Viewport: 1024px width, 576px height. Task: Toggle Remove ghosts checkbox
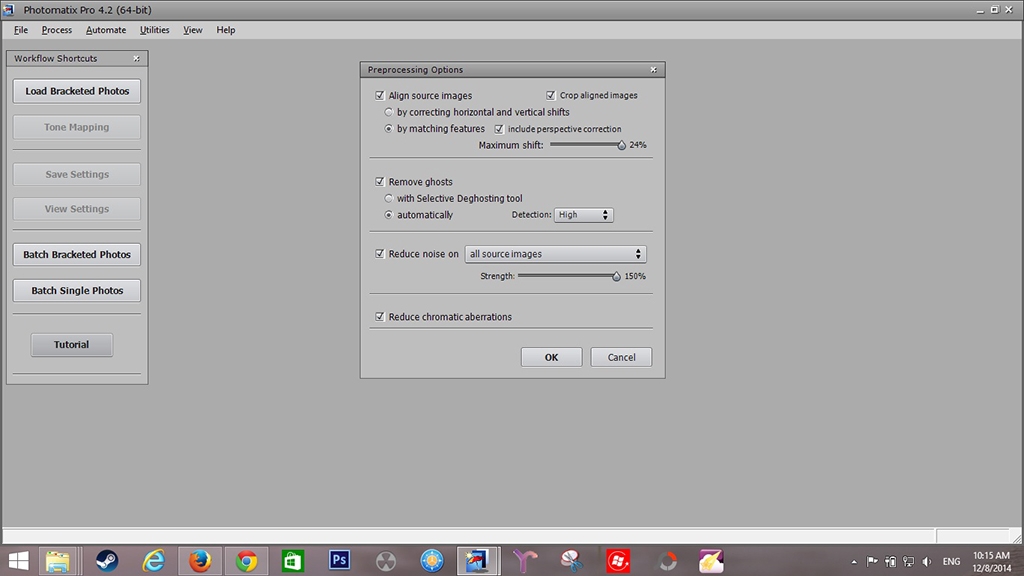click(379, 182)
